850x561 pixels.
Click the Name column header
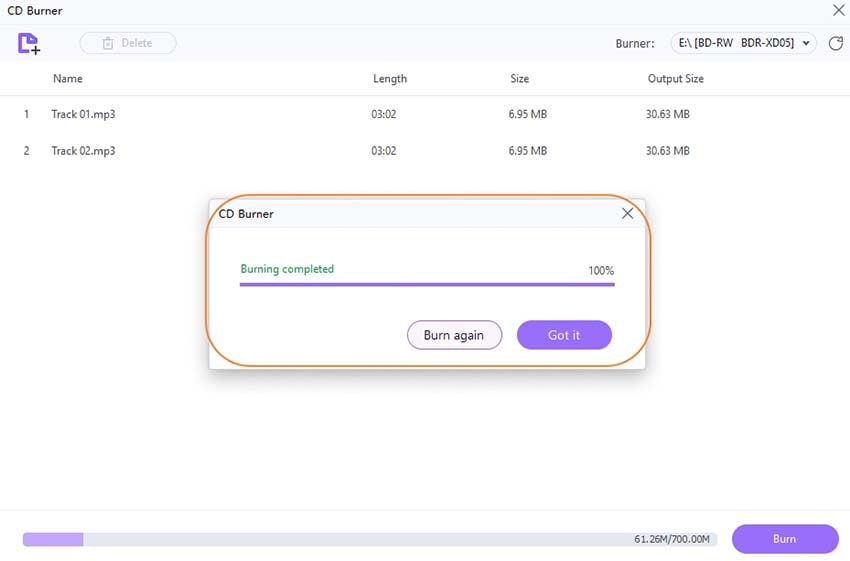click(68, 79)
